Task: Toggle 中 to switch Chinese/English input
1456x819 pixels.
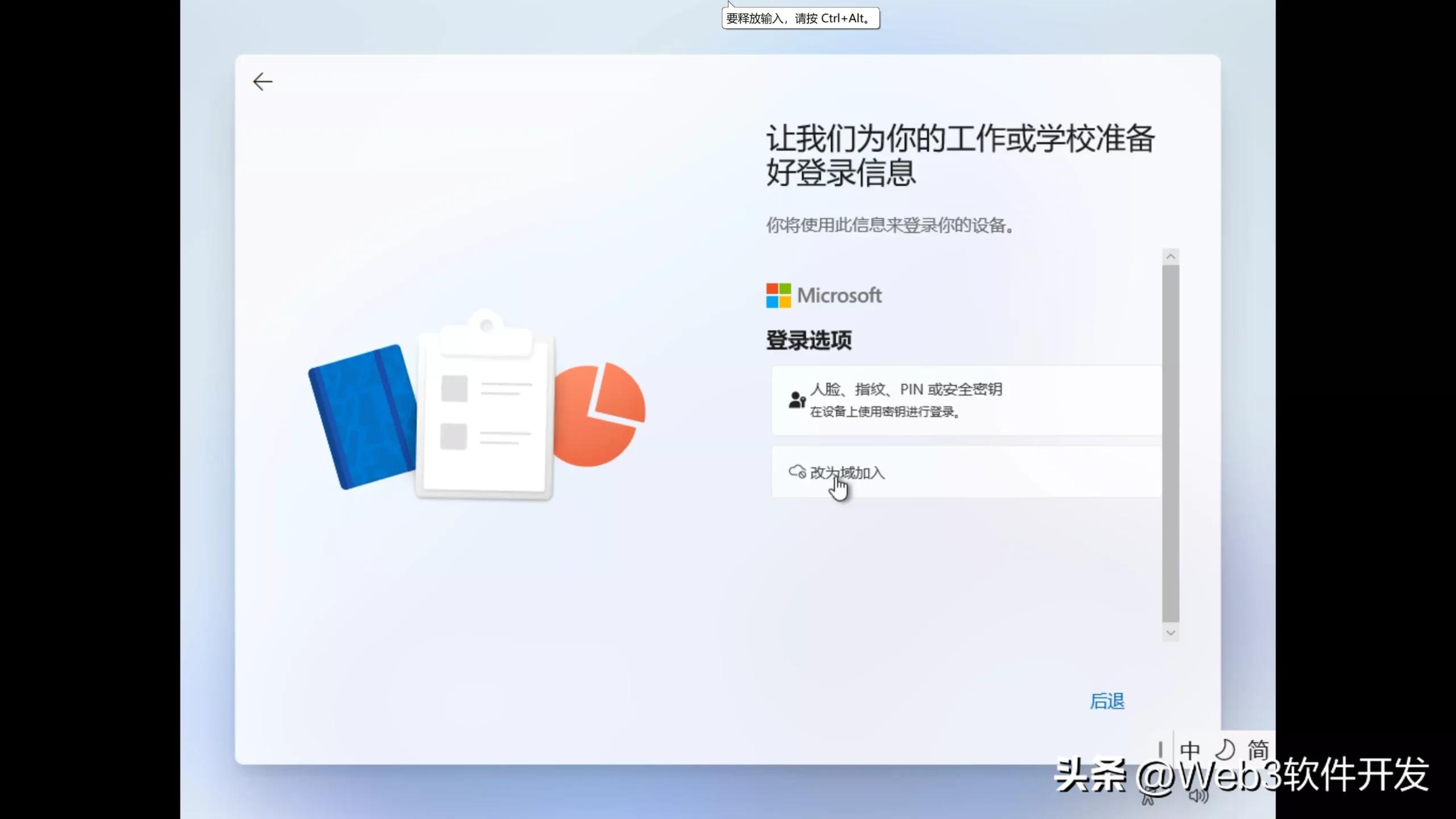Action: click(x=1189, y=749)
